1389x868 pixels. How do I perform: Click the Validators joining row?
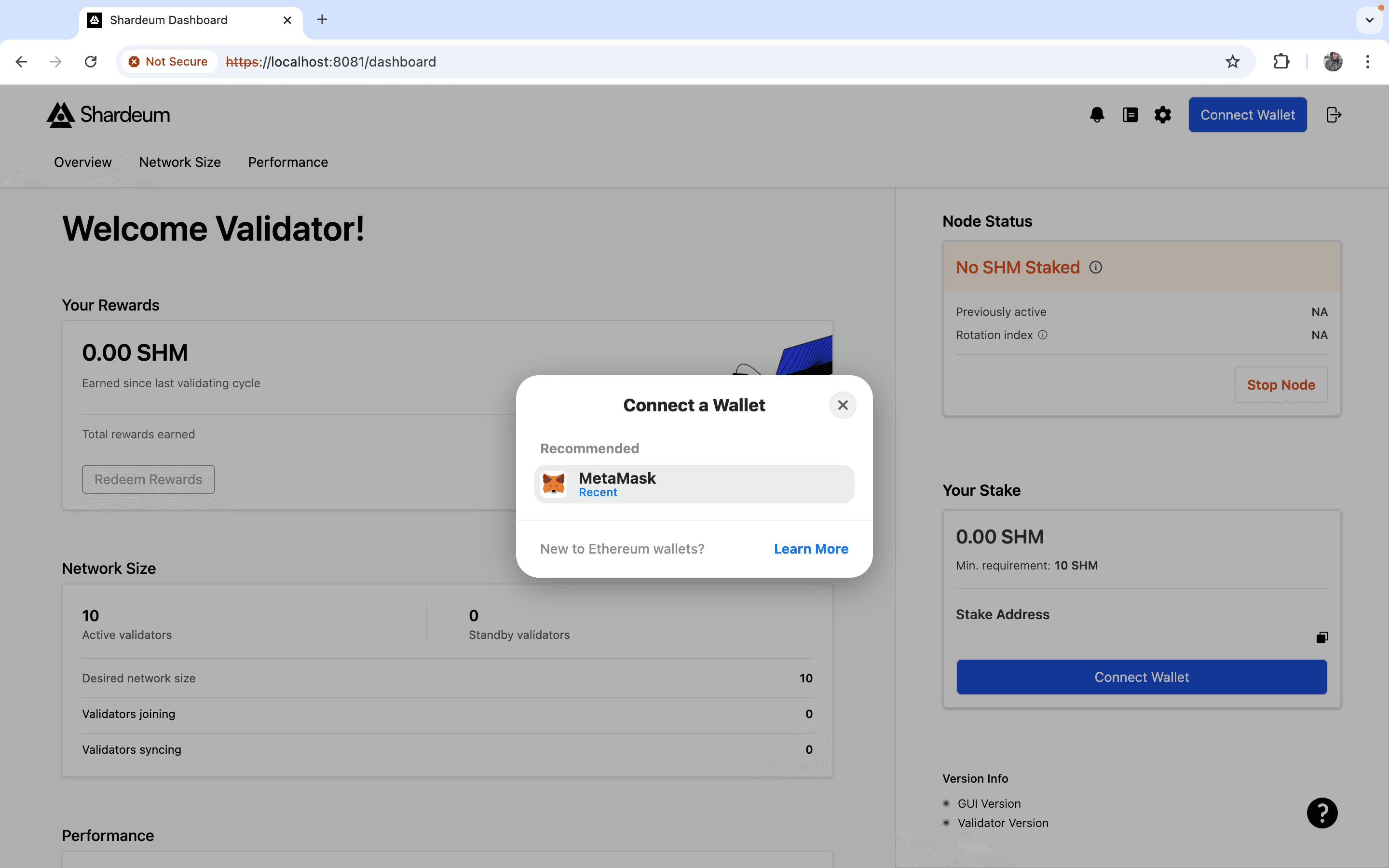[x=447, y=714]
